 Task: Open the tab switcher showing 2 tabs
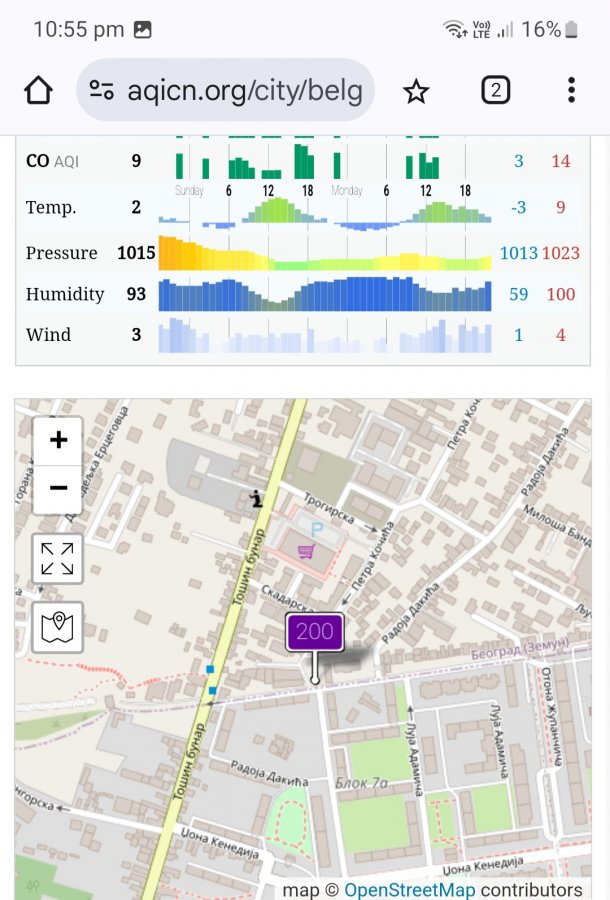coord(495,91)
